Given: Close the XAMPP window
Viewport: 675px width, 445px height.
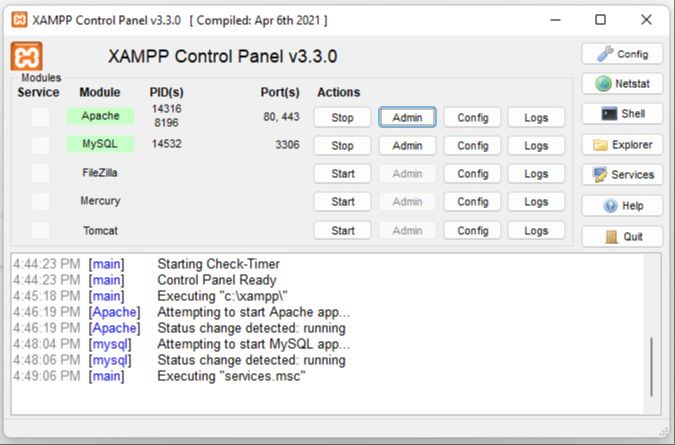Looking at the screenshot, I should (x=646, y=20).
